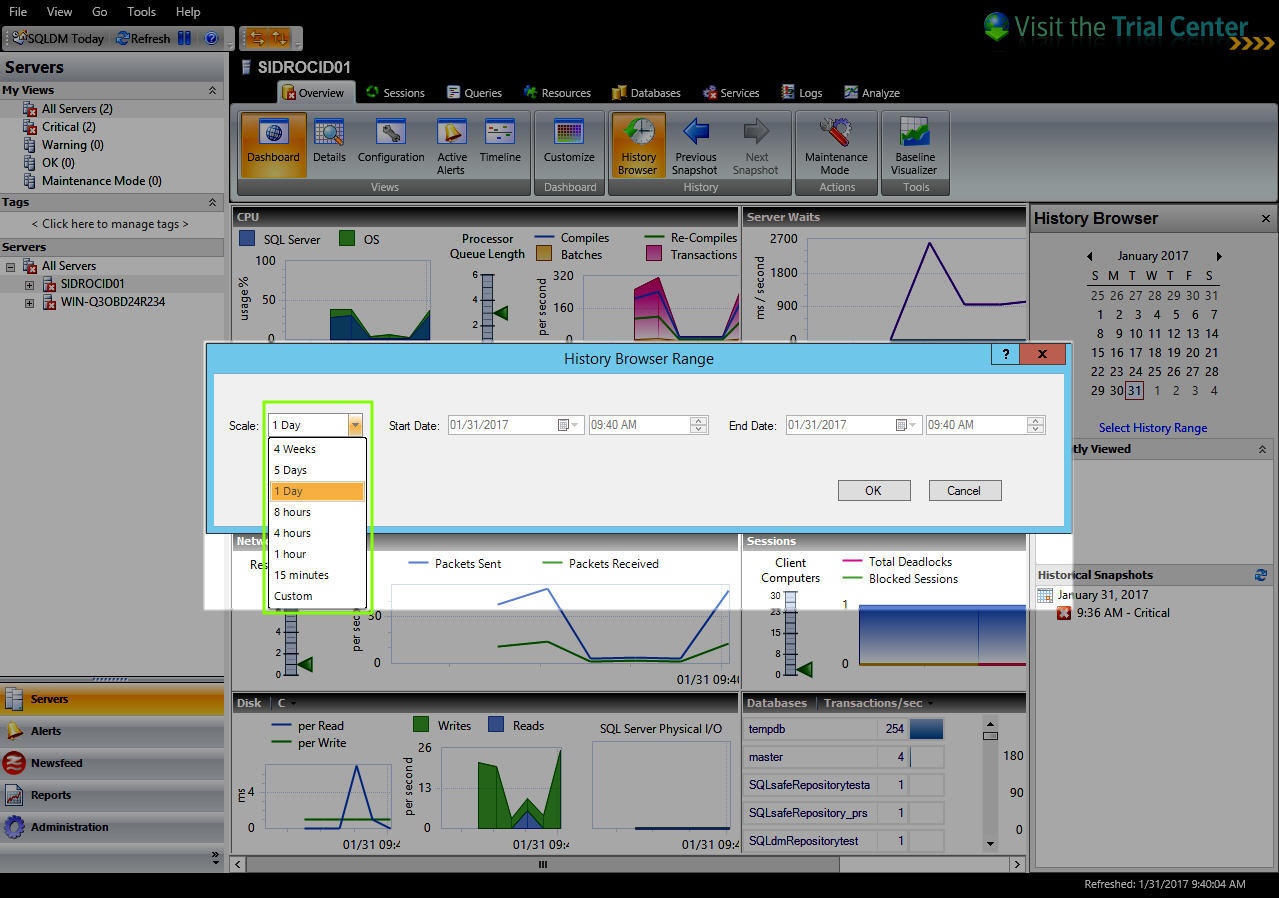Switch to the Sessions tab

click(394, 92)
